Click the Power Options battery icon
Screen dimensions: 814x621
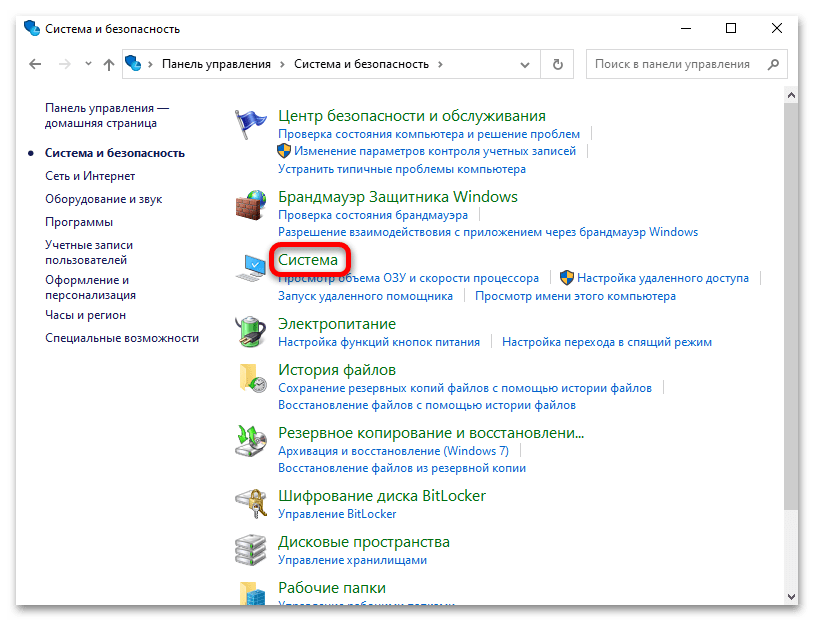[x=251, y=331]
